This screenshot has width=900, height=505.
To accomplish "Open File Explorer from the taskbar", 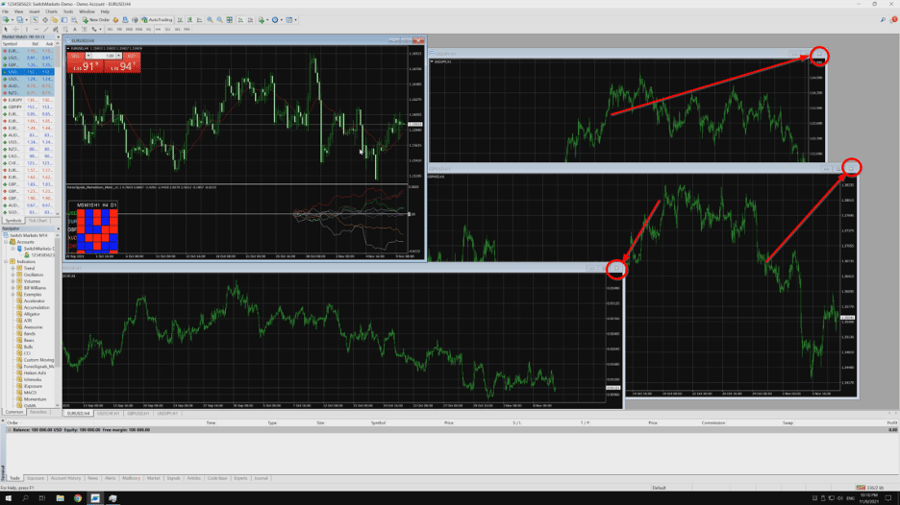I will [60, 498].
